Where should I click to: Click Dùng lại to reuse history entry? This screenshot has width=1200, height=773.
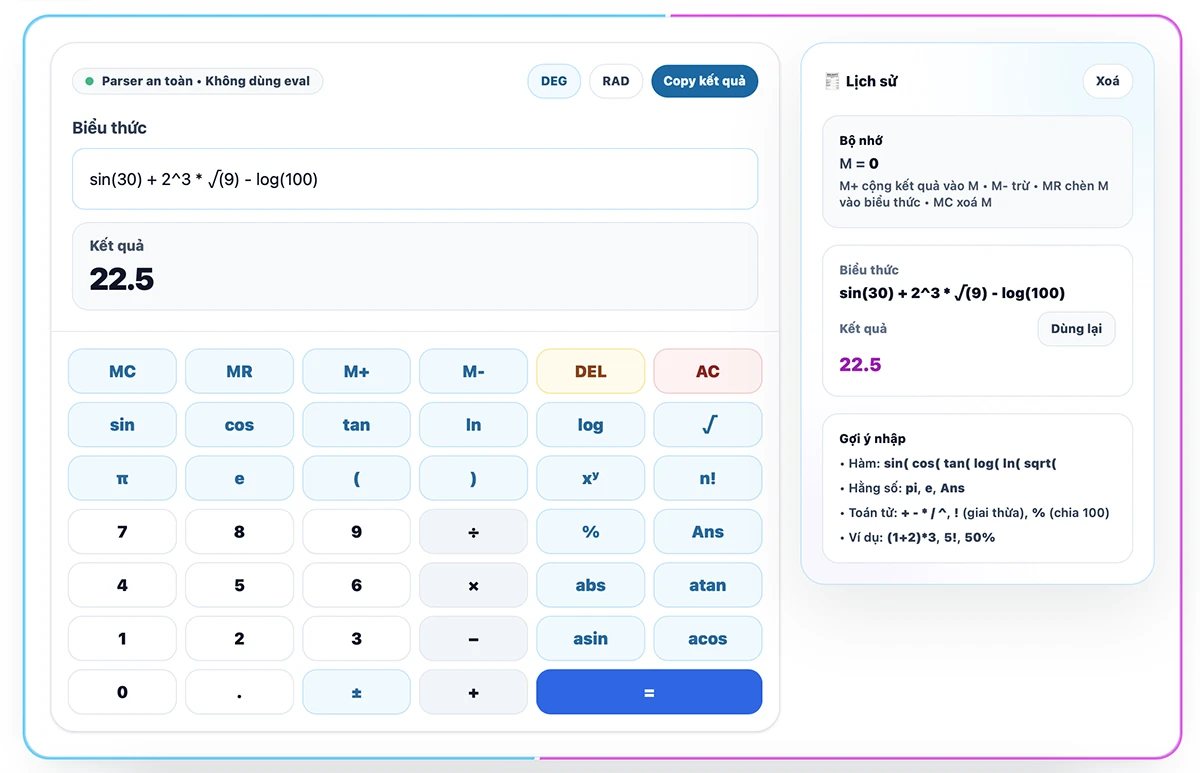point(1076,328)
